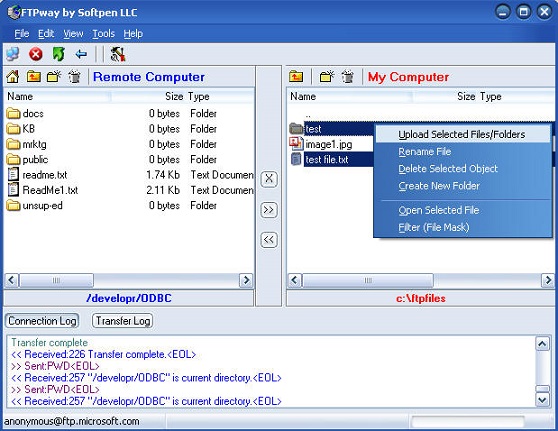Image resolution: width=558 pixels, height=431 pixels.
Task: Choose Upload Selected Files/Folders
Action: 463,134
